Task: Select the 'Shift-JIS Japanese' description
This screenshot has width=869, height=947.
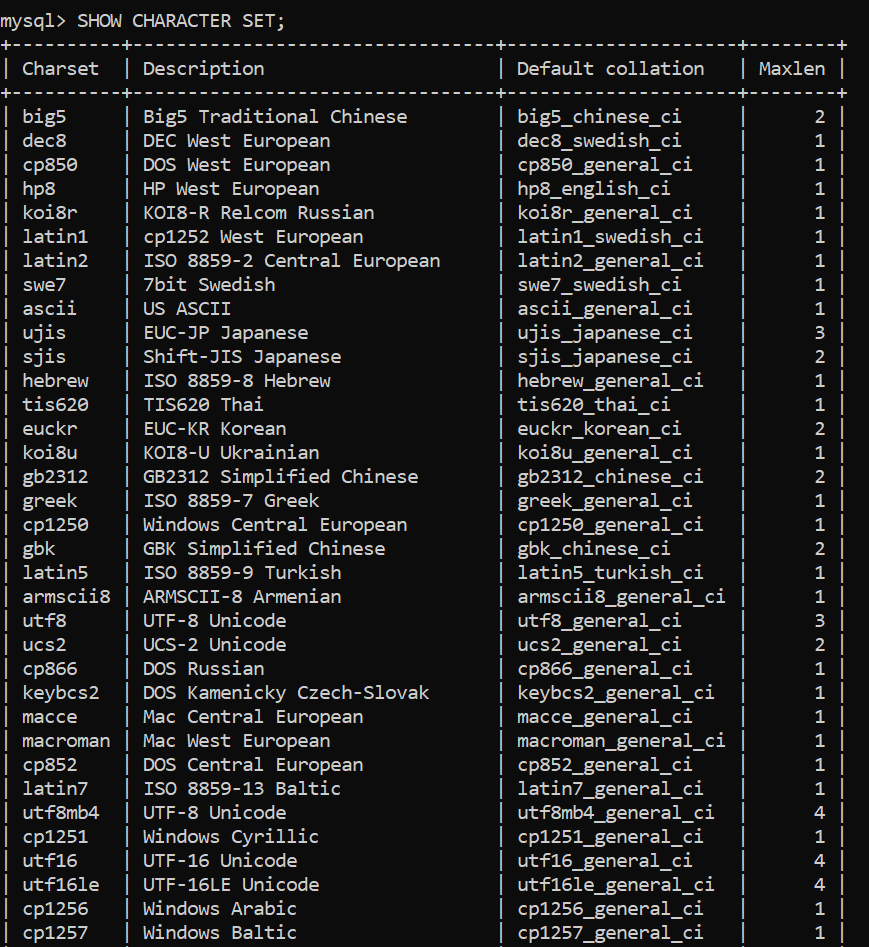Action: [242, 357]
